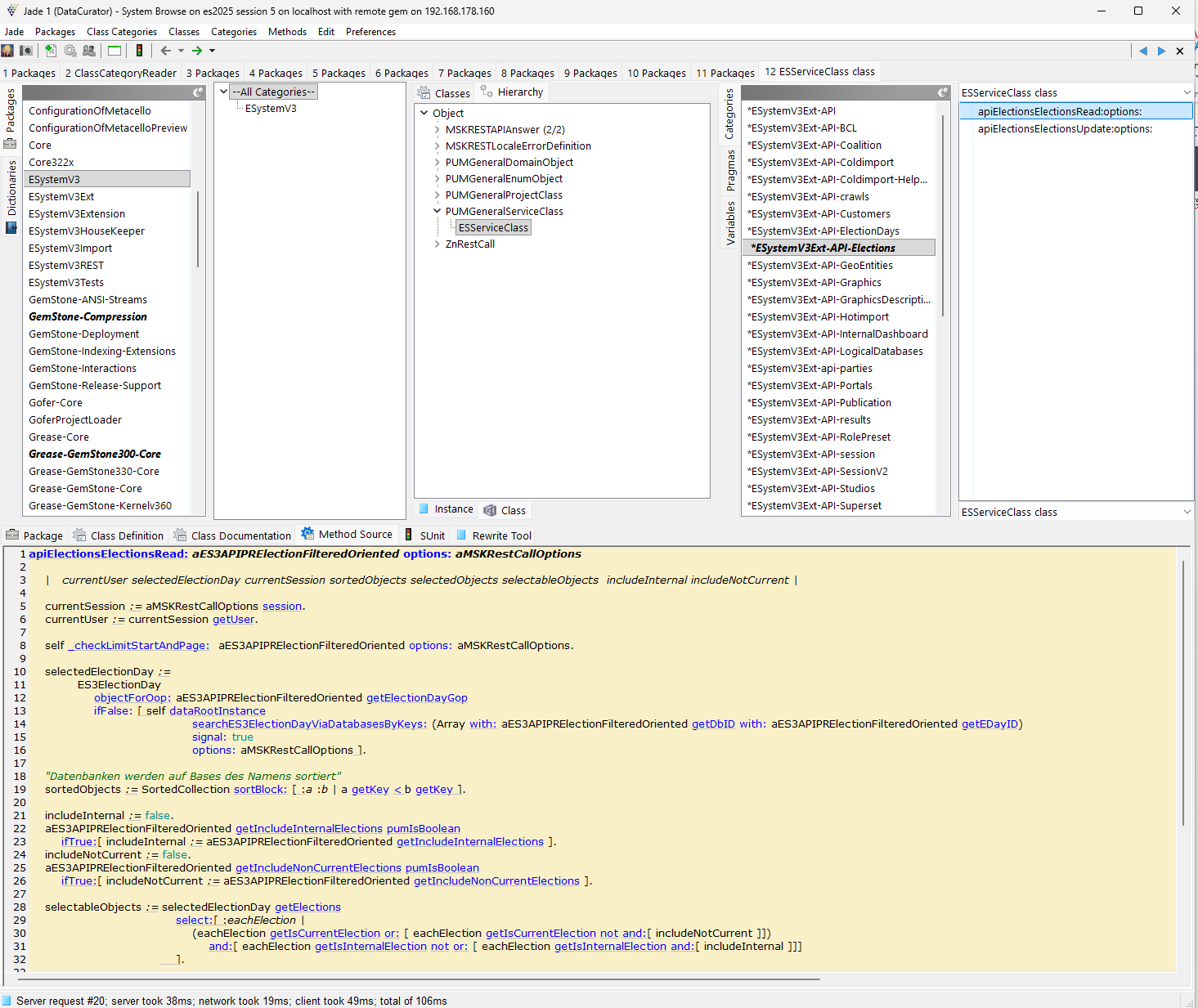Select the ESystemV3 category tree item

click(x=271, y=108)
